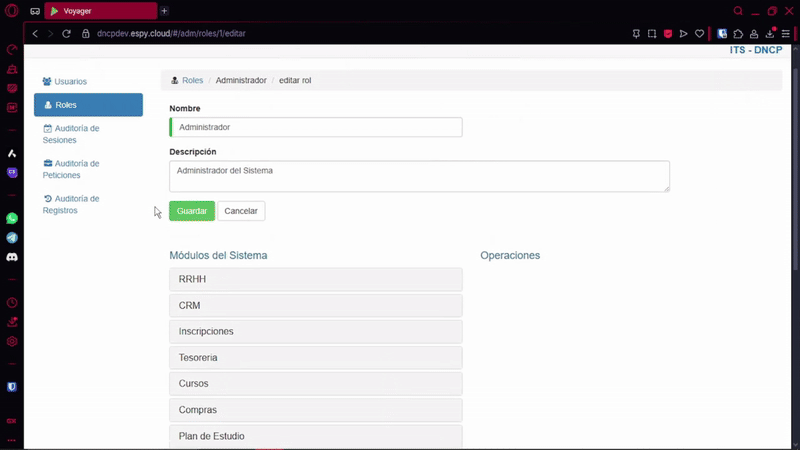The width and height of the screenshot is (800, 450).
Task: Expand the Tesoreria module panel
Action: coord(316,357)
